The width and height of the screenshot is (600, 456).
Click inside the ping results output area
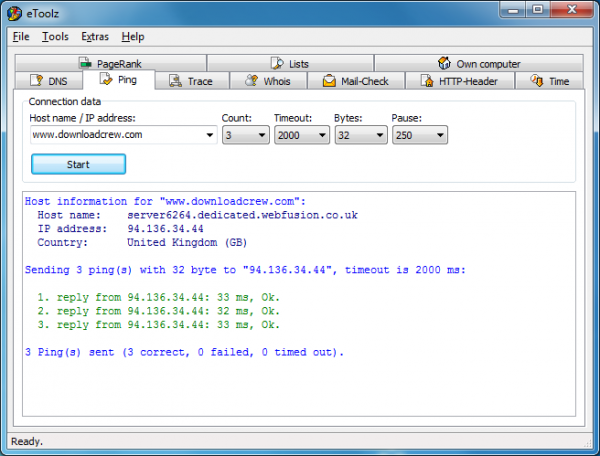click(300, 390)
